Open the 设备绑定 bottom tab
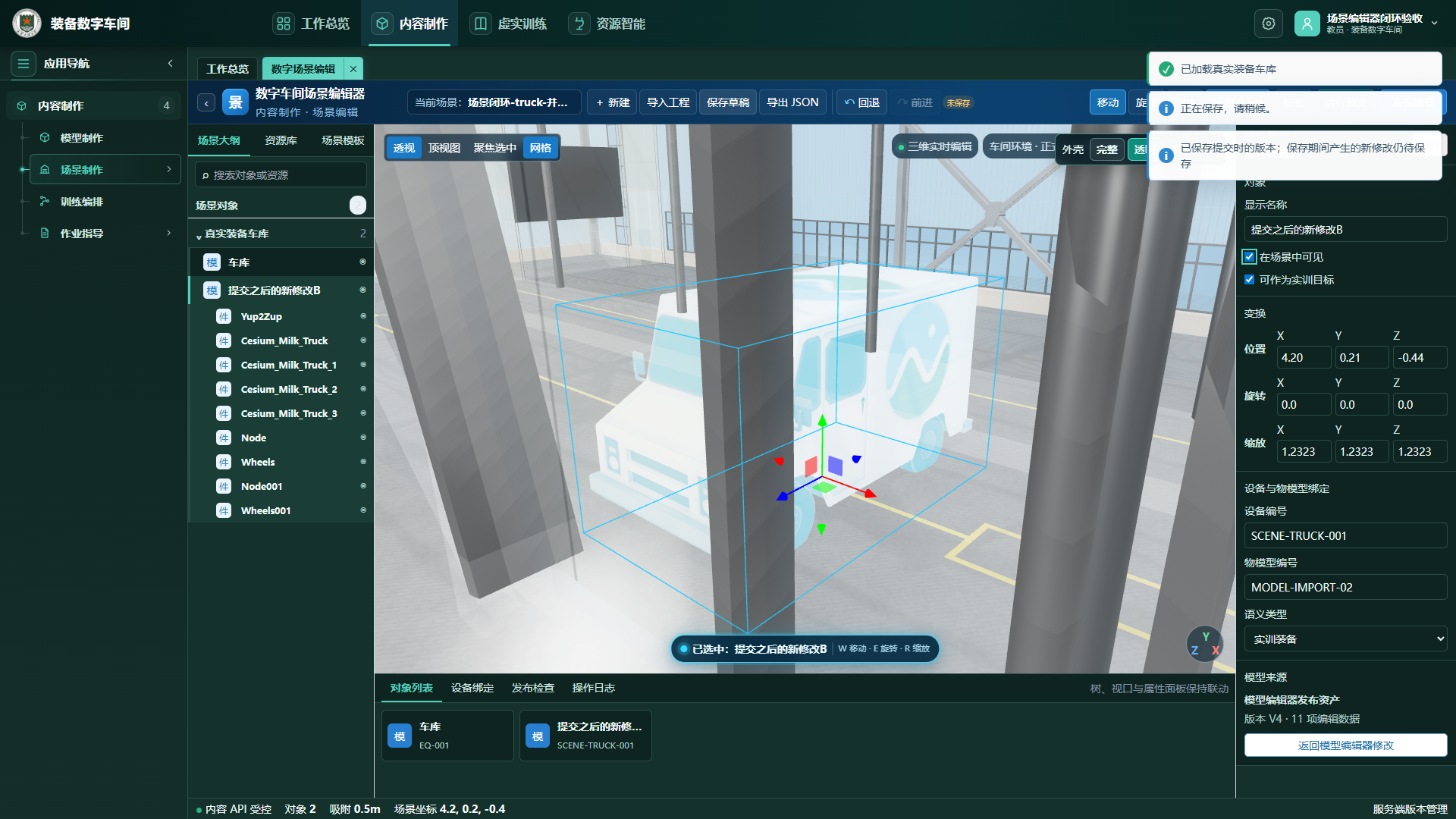Screen dimensions: 1456x819 click(x=472, y=689)
